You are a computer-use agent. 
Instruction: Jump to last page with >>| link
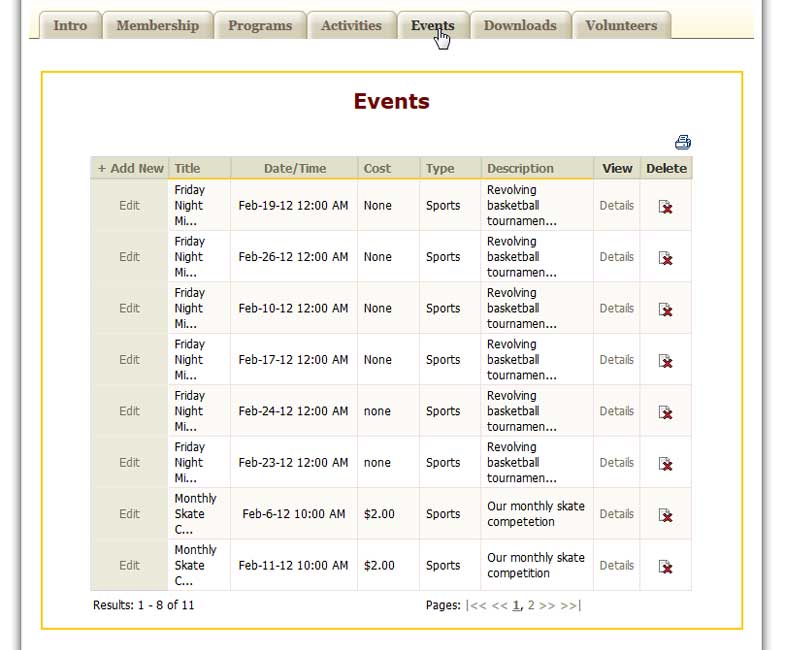click(571, 605)
